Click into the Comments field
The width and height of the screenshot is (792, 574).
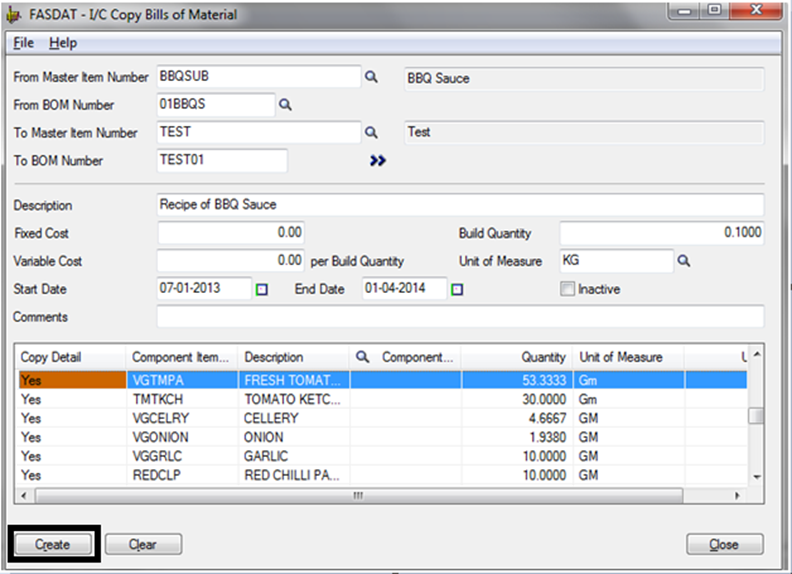coord(460,317)
